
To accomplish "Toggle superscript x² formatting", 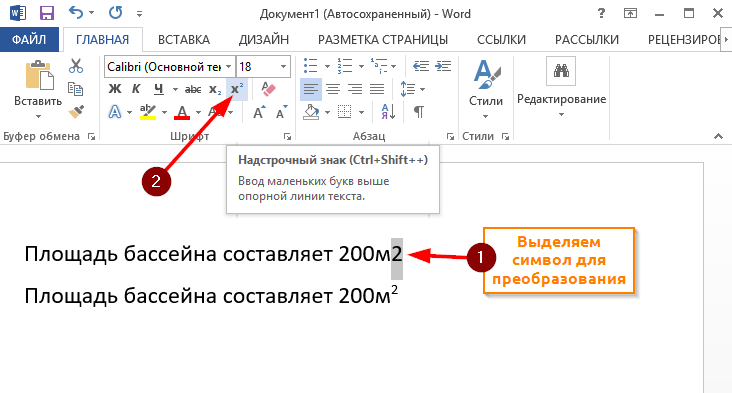I will click(x=237, y=89).
